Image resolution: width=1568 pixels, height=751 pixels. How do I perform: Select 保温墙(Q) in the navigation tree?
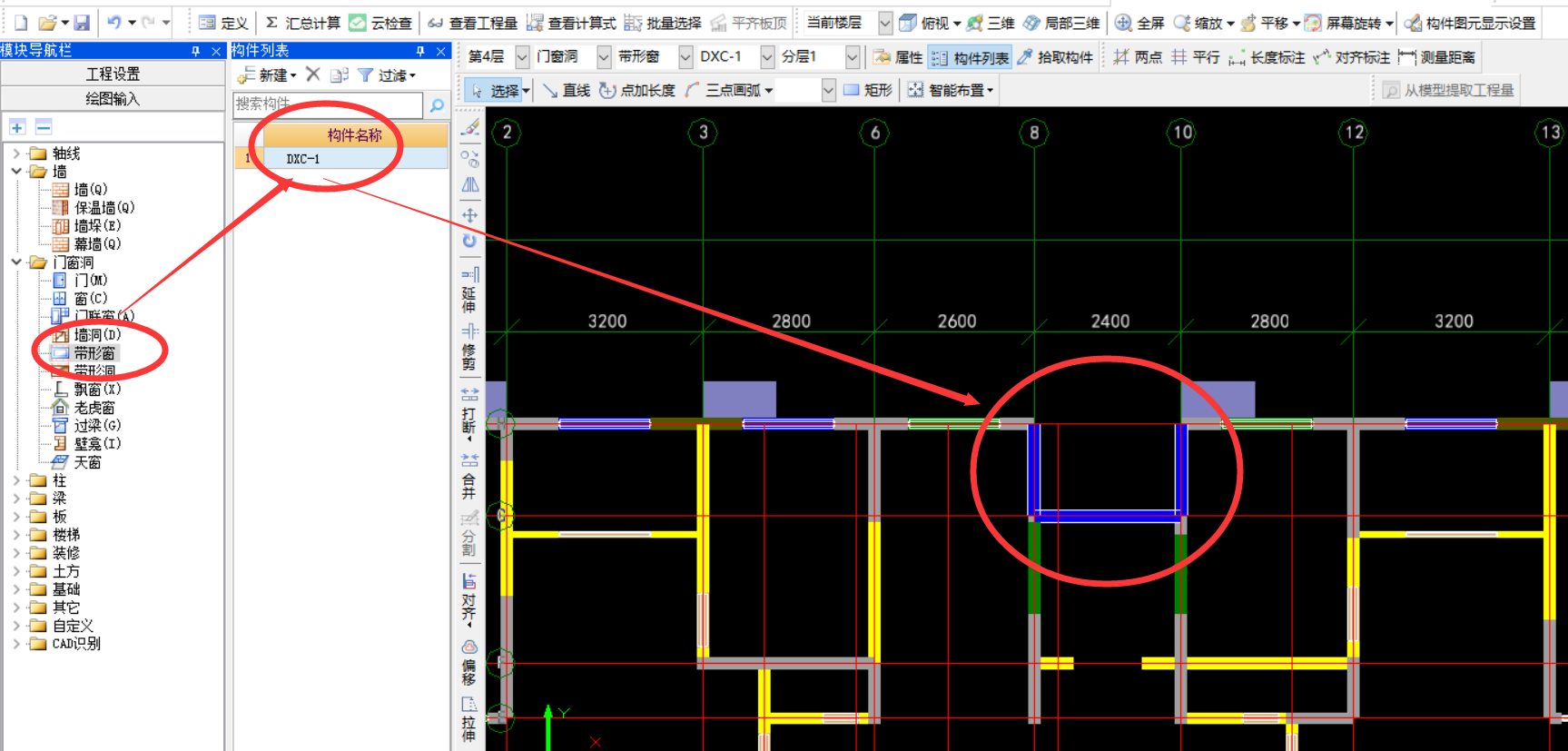(104, 207)
